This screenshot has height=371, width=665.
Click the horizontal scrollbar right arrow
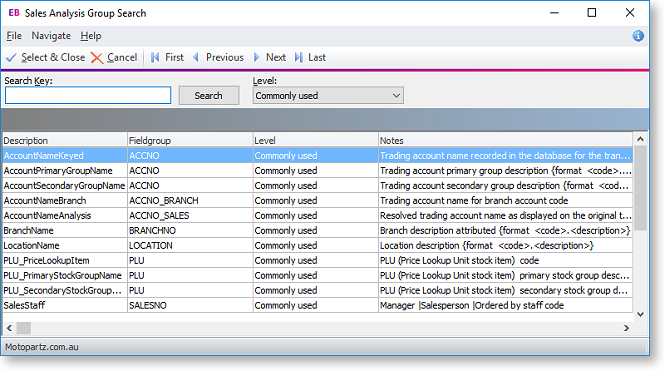626,328
